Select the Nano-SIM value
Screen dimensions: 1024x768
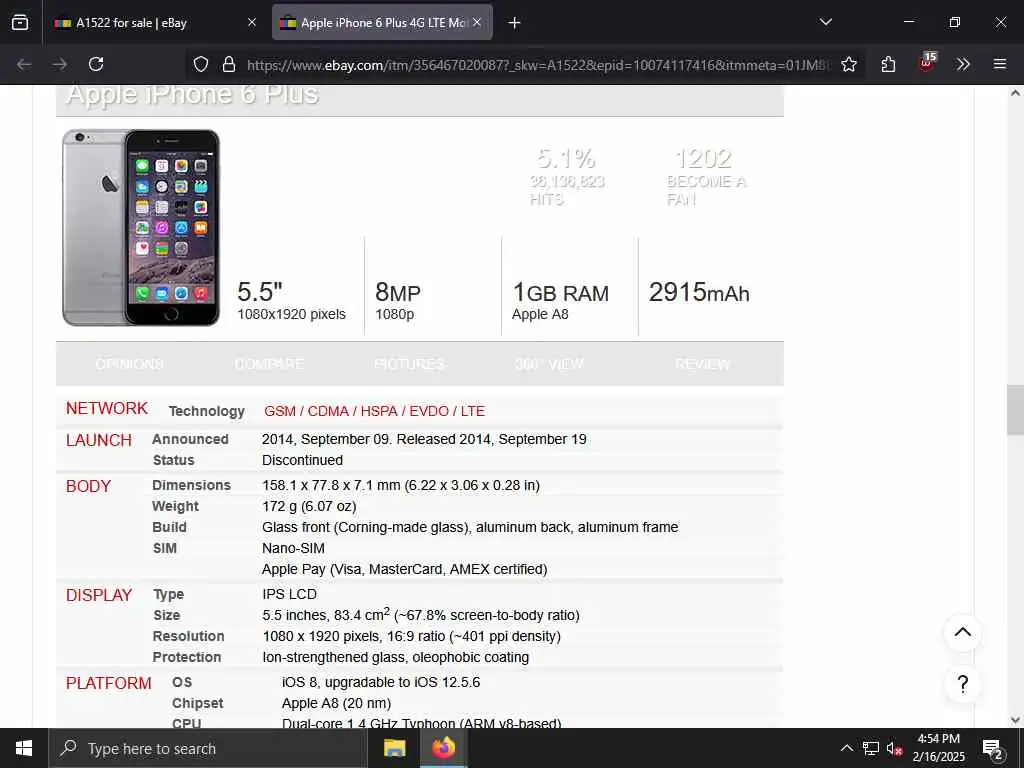[x=293, y=549]
